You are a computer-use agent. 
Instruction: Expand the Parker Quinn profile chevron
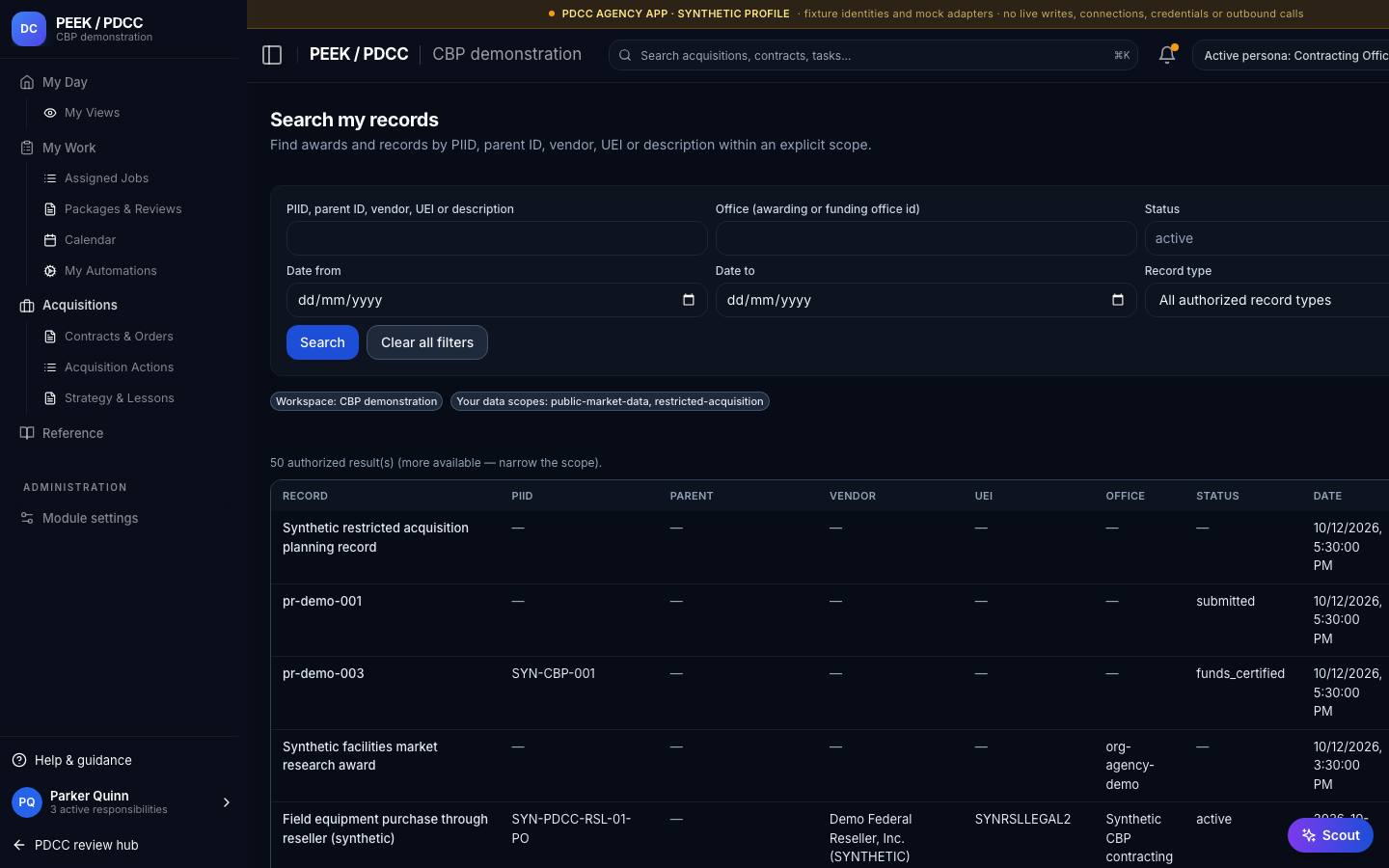(227, 802)
